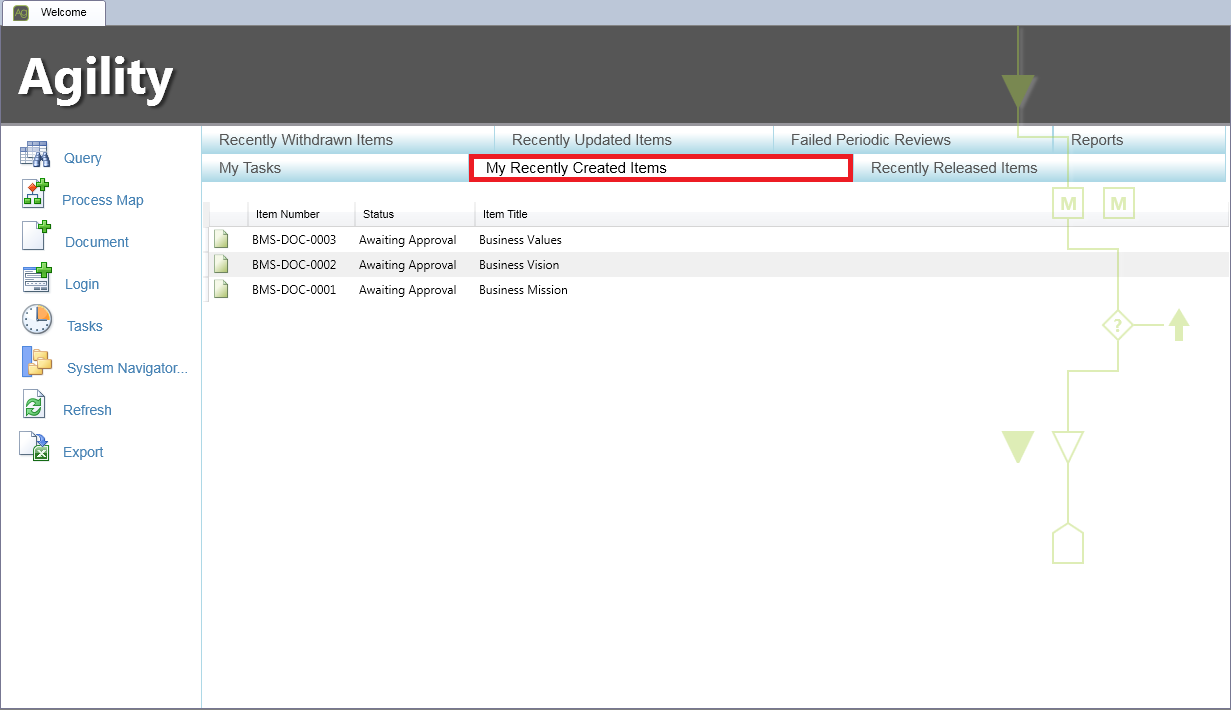Click Awaiting Approval status of Business Vision

click(407, 265)
